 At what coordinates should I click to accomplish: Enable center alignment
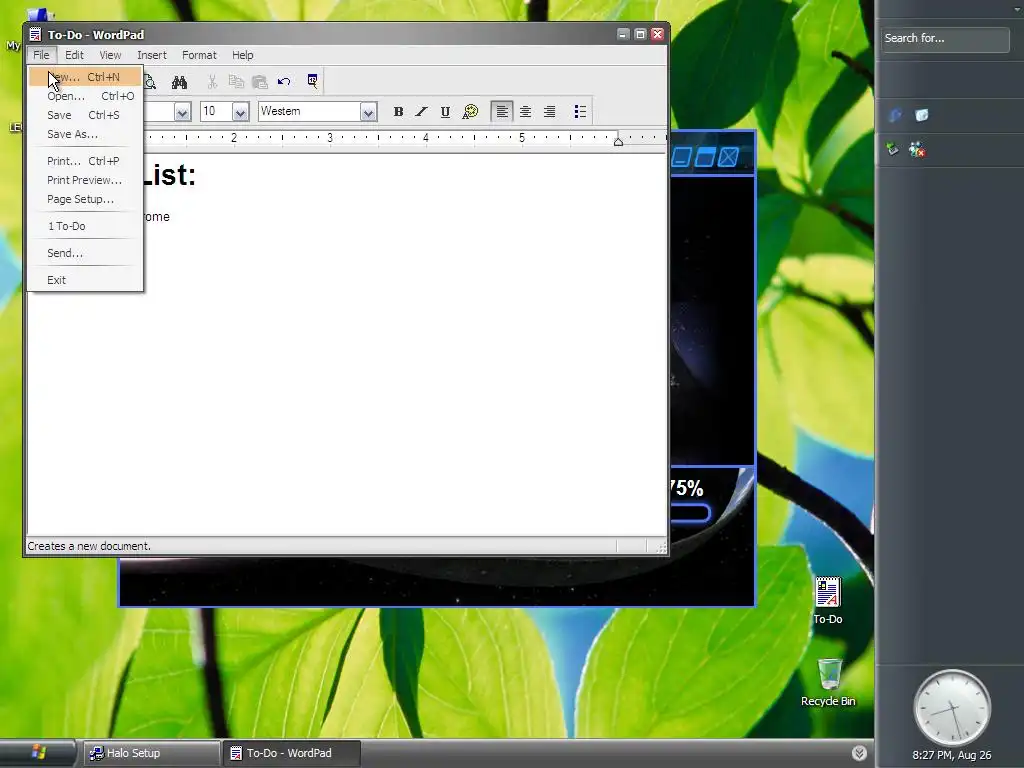(526, 112)
